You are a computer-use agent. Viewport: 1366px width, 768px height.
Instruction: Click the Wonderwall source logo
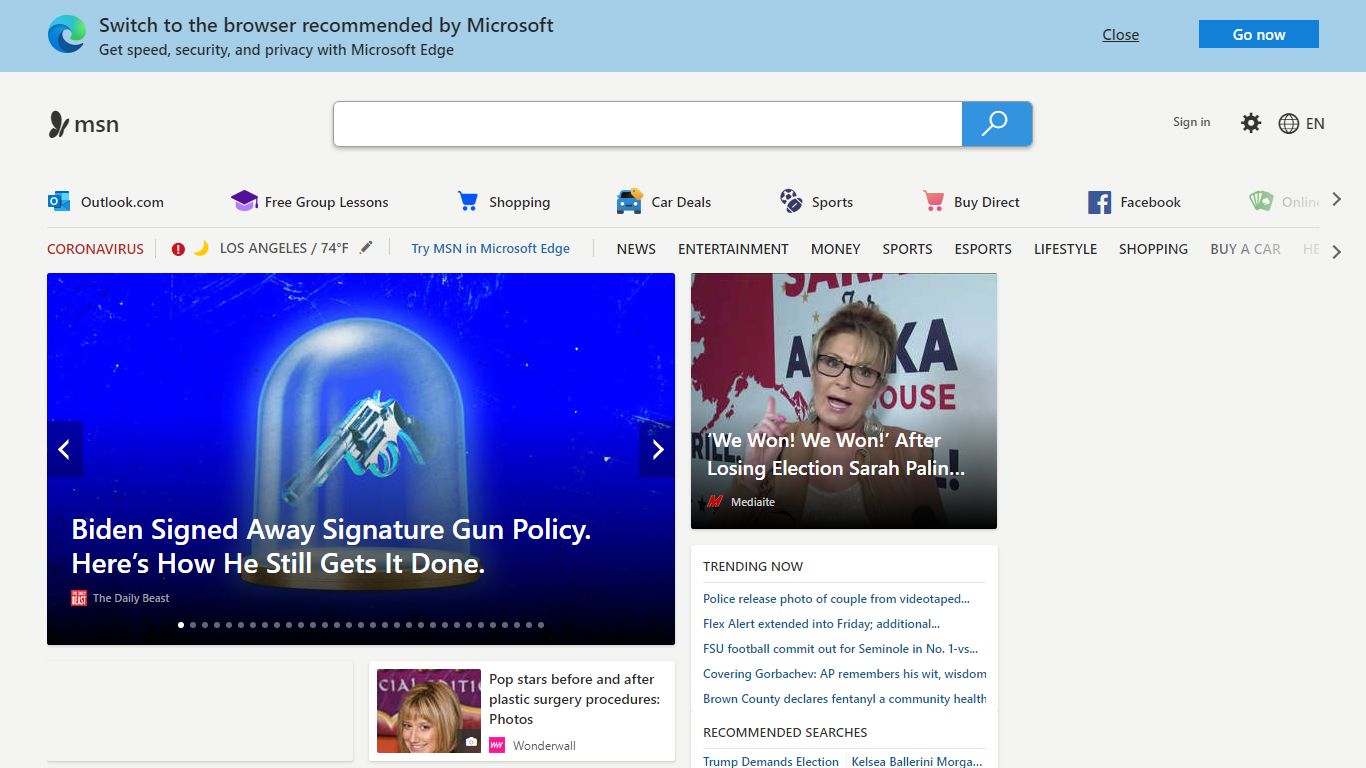497,745
